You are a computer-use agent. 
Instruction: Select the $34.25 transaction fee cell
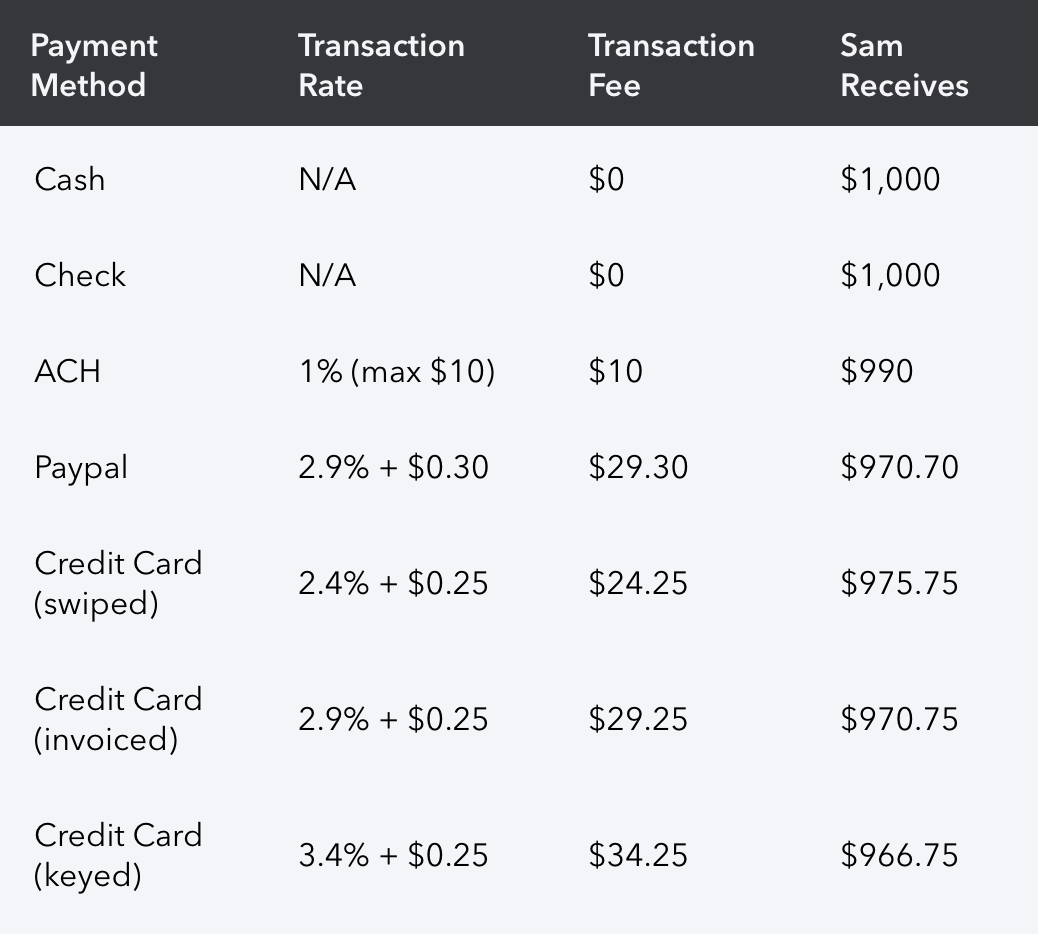[x=638, y=855]
